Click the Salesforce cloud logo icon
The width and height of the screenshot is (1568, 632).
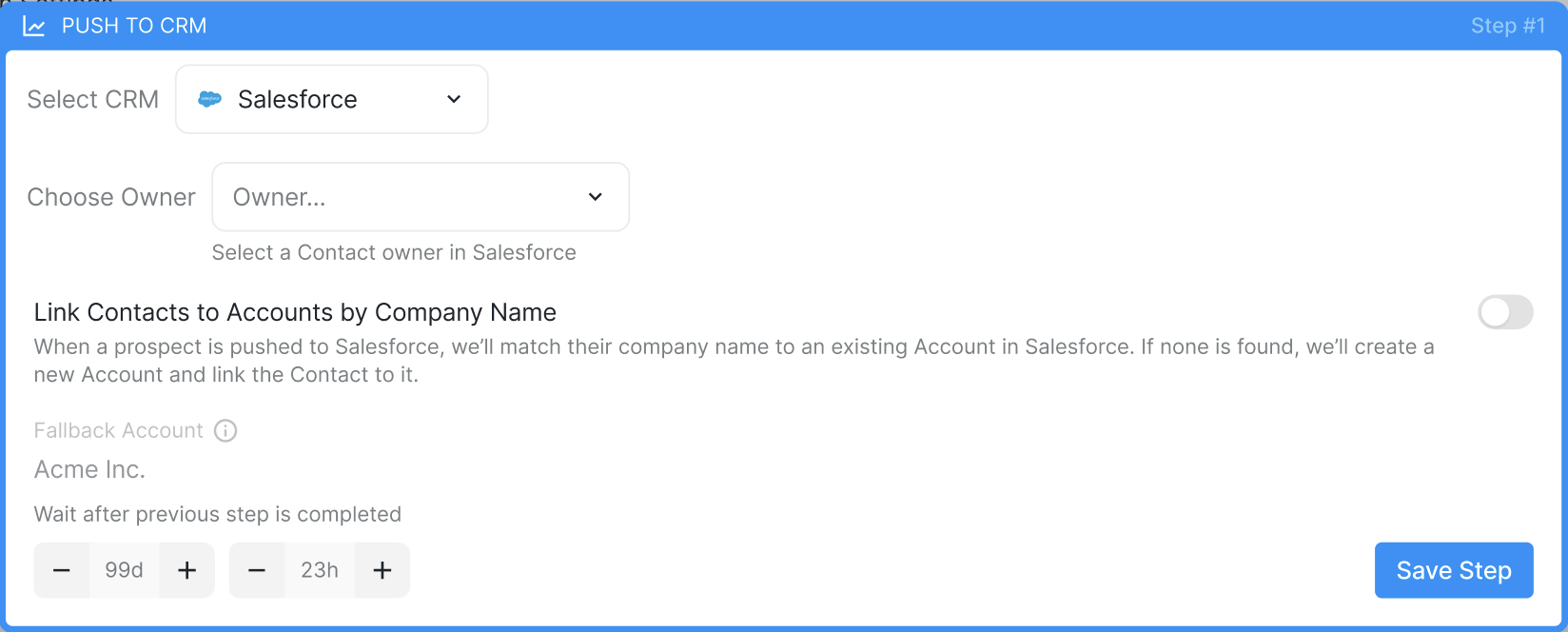[209, 99]
